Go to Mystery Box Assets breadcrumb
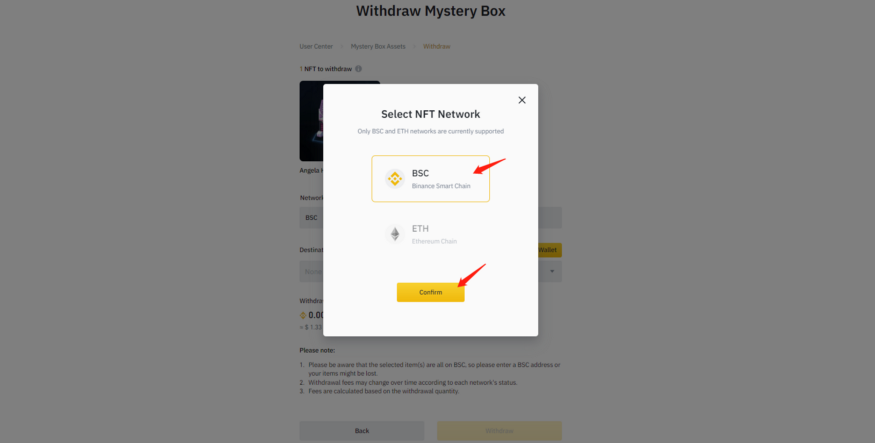 [378, 46]
